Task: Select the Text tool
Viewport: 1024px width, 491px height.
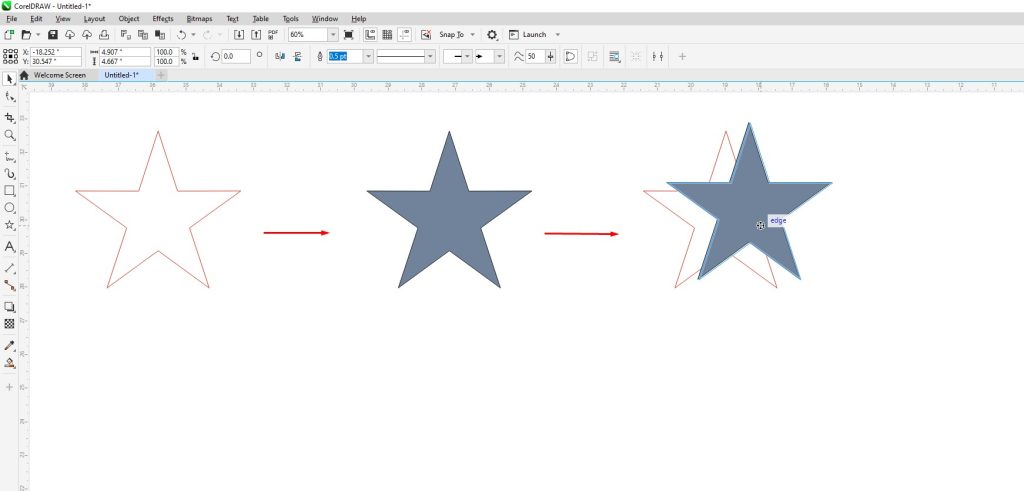Action: tap(10, 247)
